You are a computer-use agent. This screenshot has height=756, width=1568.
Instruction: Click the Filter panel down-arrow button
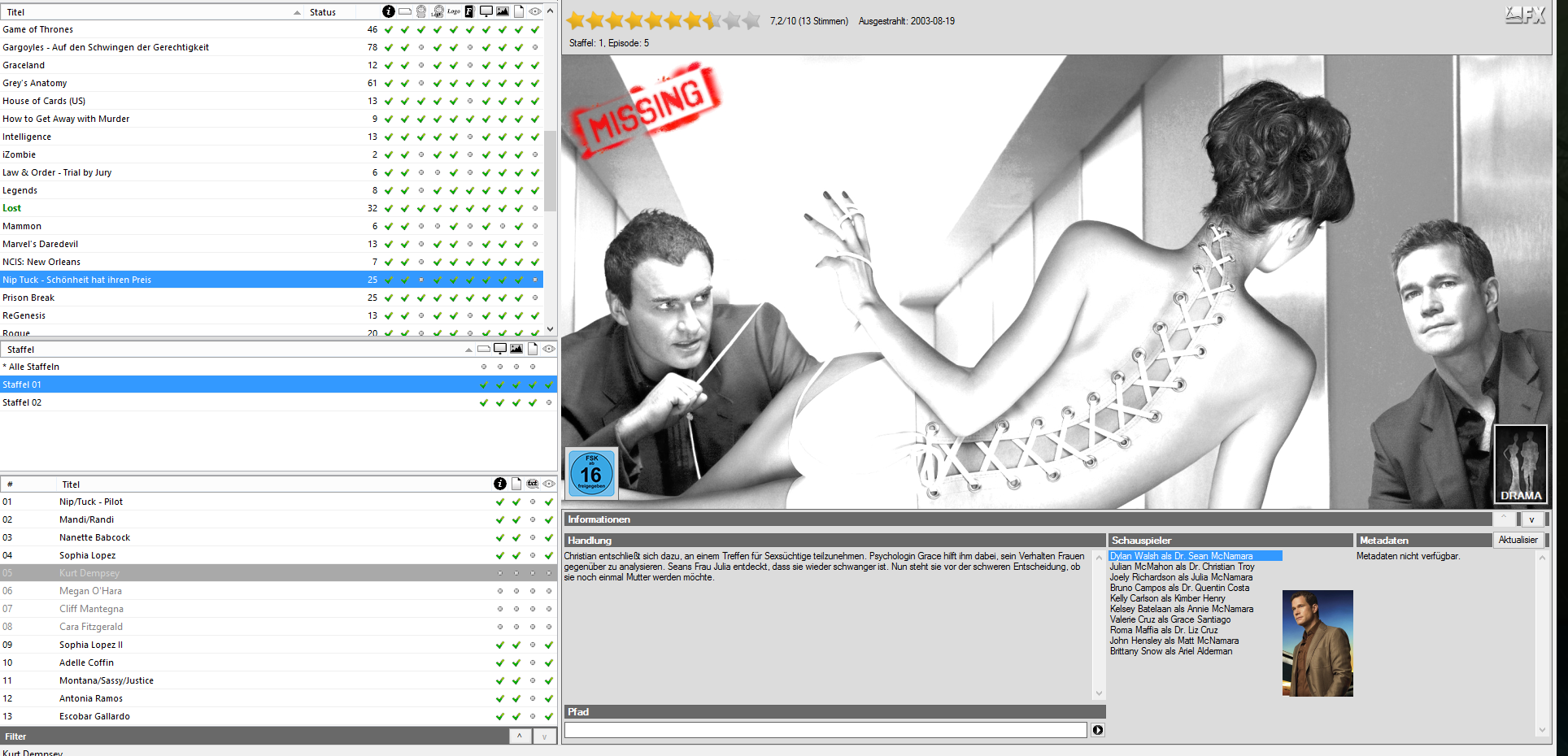(544, 736)
